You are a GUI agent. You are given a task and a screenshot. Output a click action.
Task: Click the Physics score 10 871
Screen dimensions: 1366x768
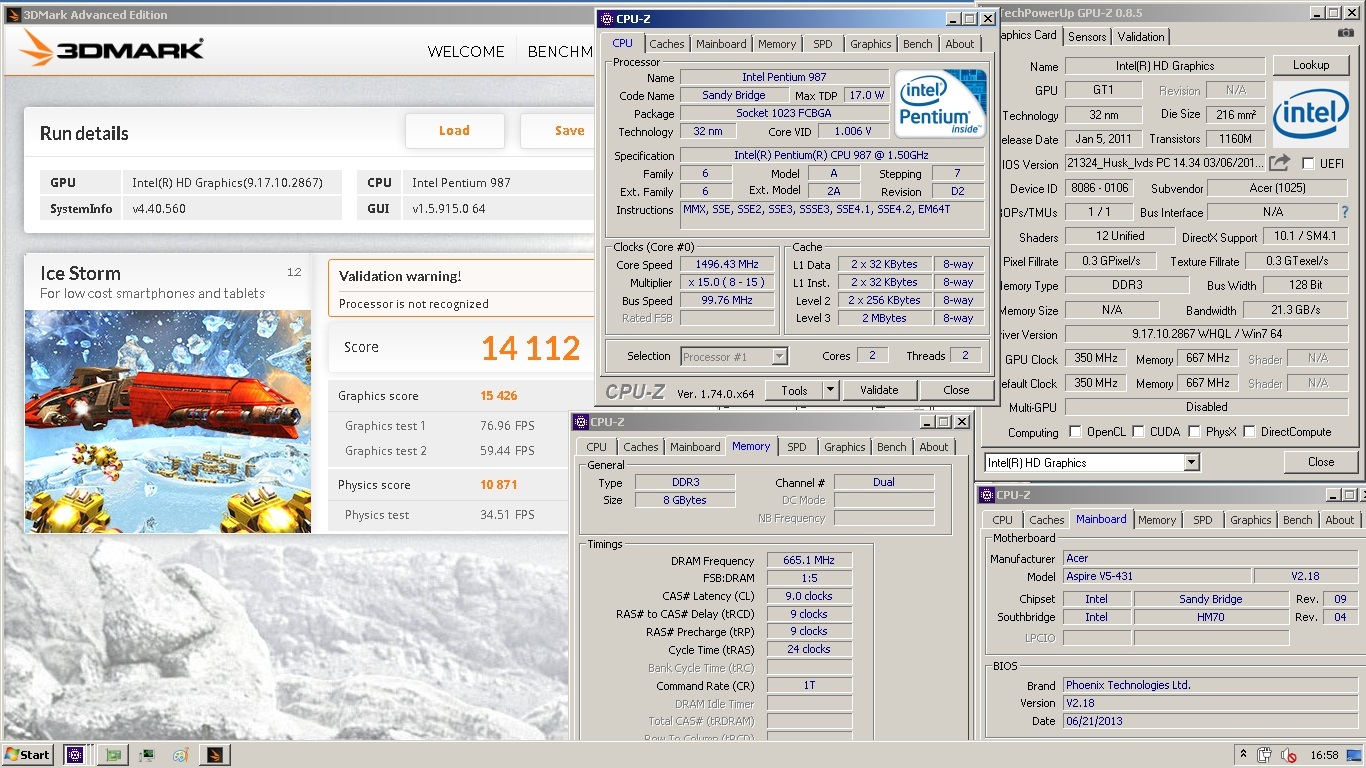point(499,485)
